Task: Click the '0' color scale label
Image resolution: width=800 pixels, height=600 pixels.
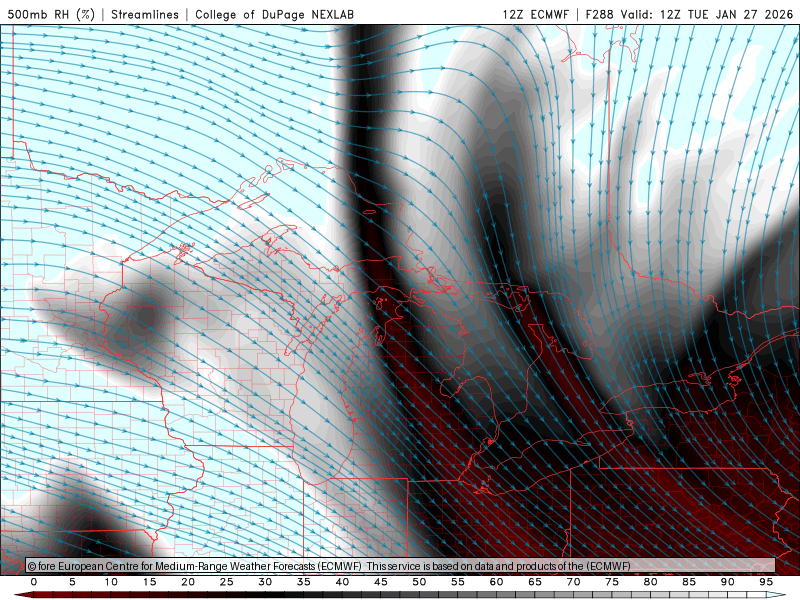Action: 34,582
